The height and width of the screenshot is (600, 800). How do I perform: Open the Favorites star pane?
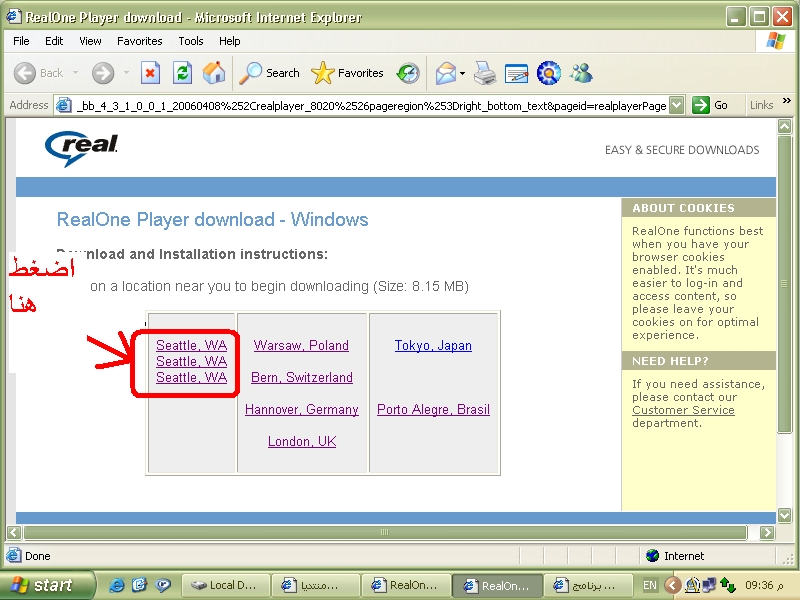(347, 73)
